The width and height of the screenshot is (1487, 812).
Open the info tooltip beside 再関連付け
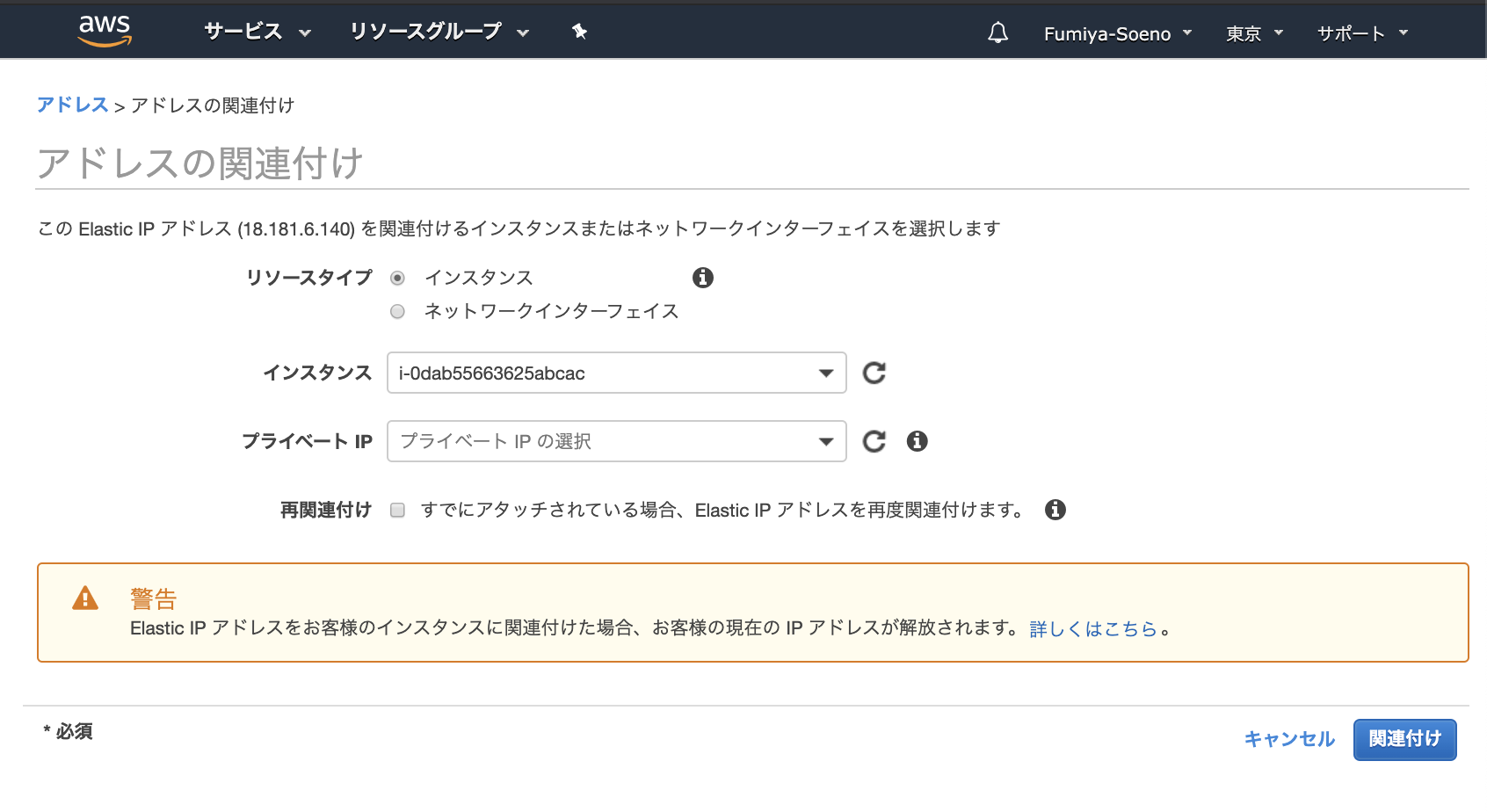1056,510
